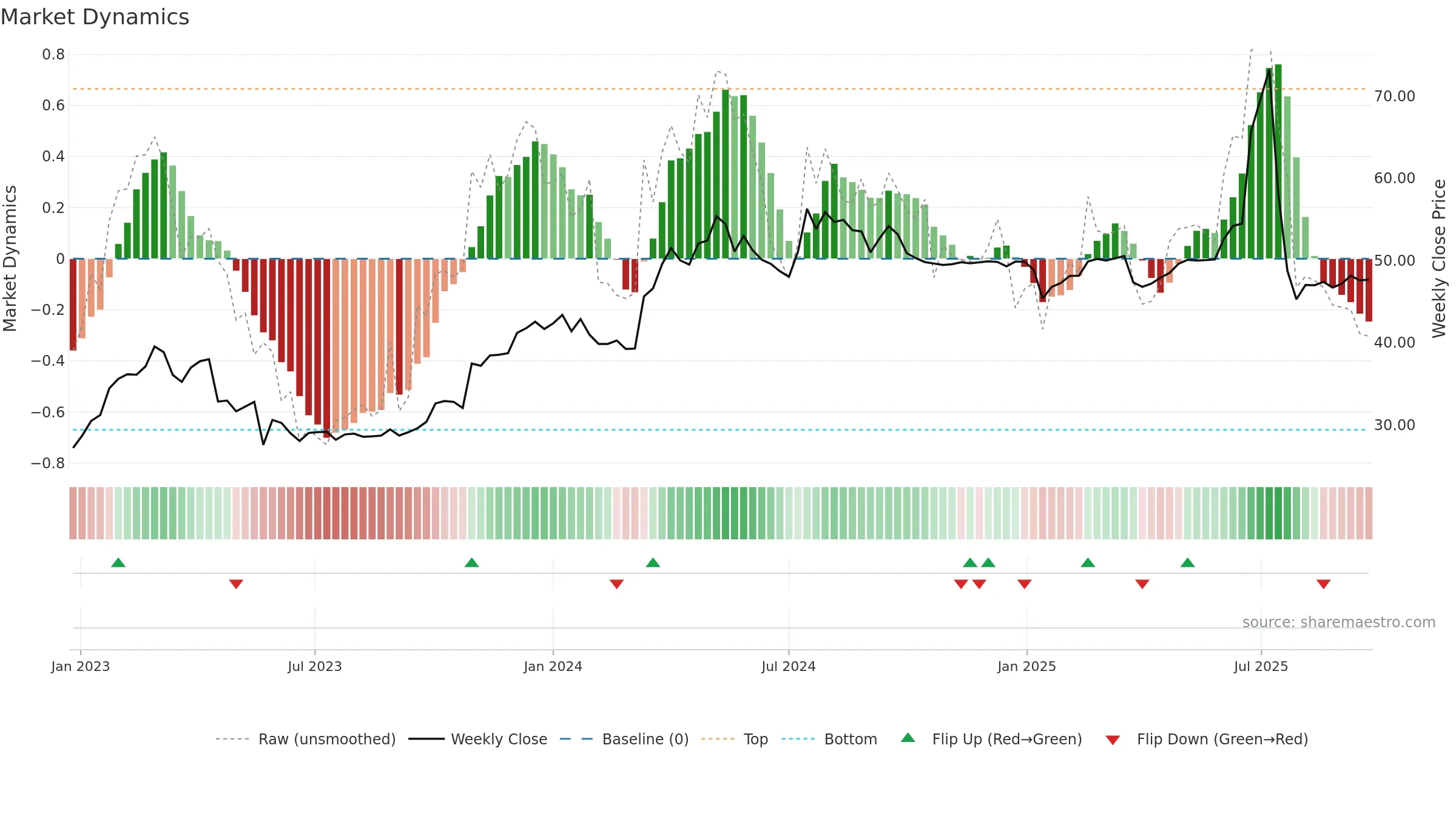The image size is (1456, 819).
Task: Click the Jan 2025 x-axis label
Action: click(1027, 667)
